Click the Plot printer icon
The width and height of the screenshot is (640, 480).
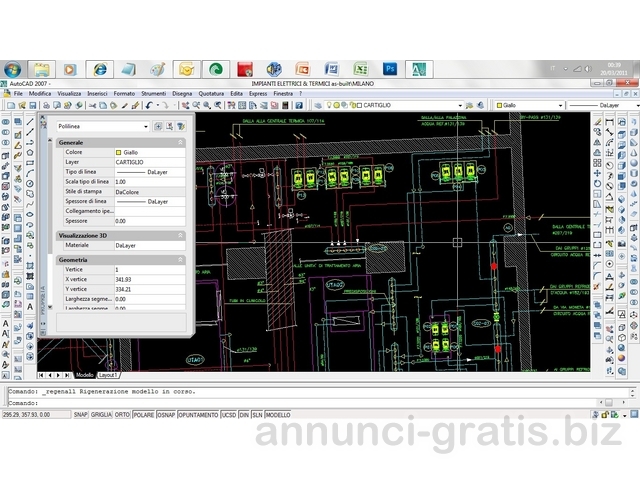pos(47,105)
